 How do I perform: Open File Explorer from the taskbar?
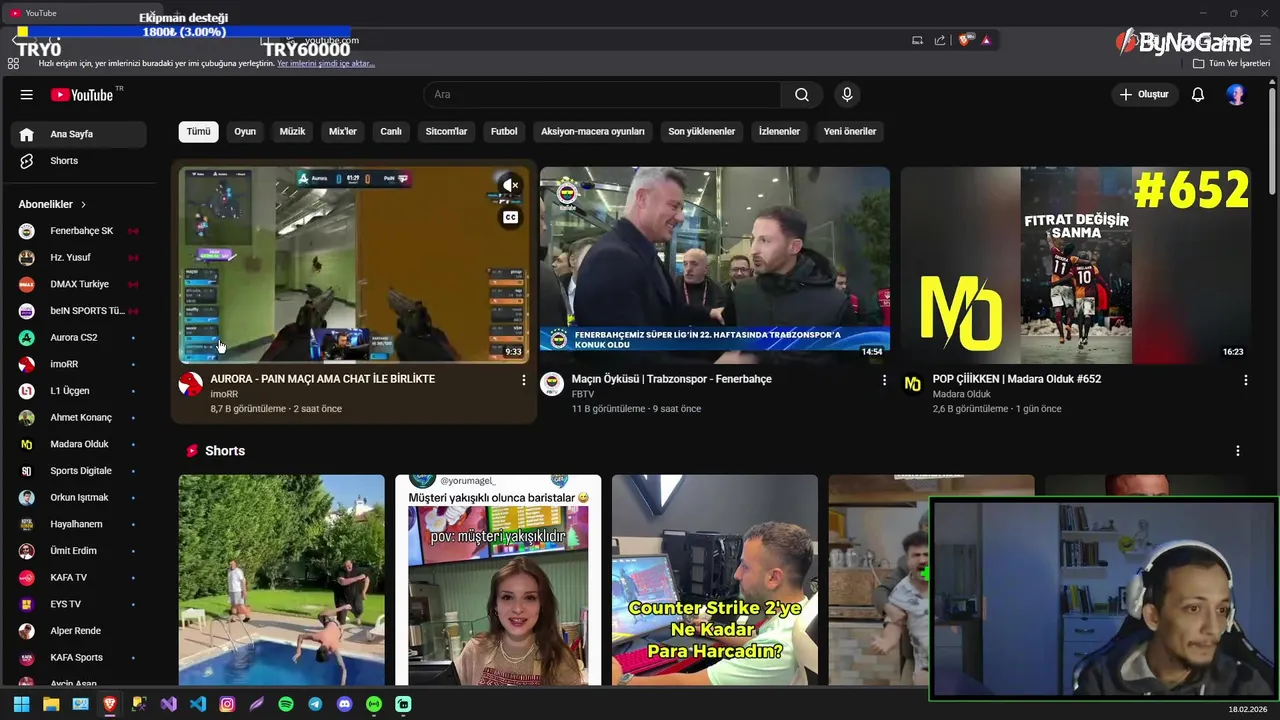tap(51, 704)
